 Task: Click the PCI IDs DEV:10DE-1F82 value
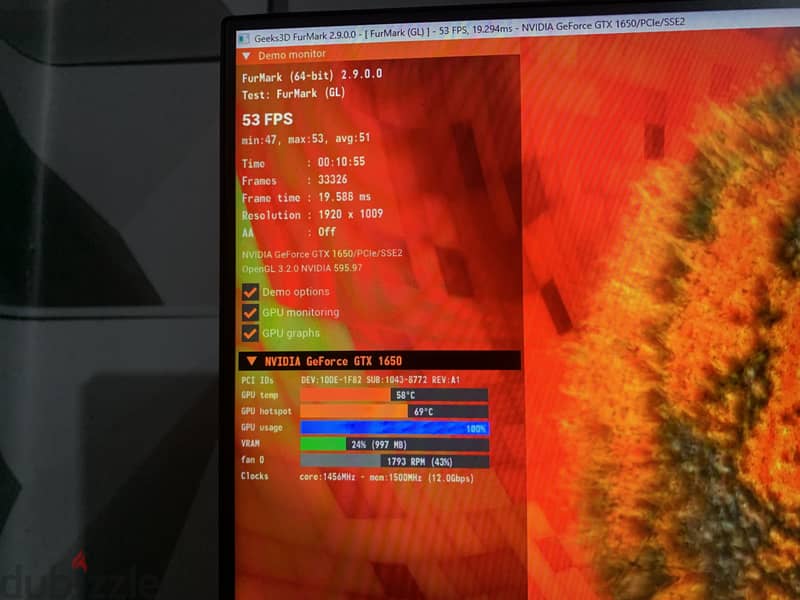380,380
